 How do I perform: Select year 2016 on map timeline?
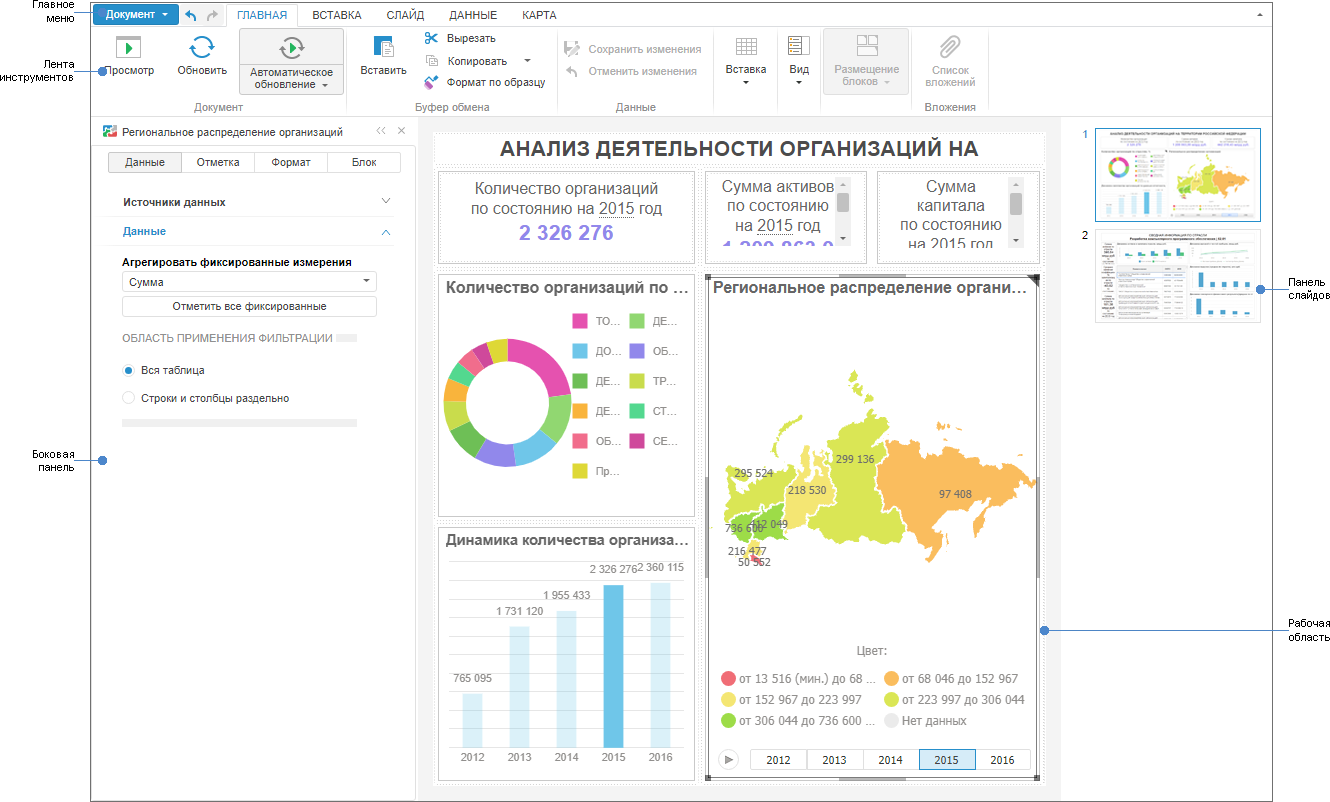(1002, 760)
